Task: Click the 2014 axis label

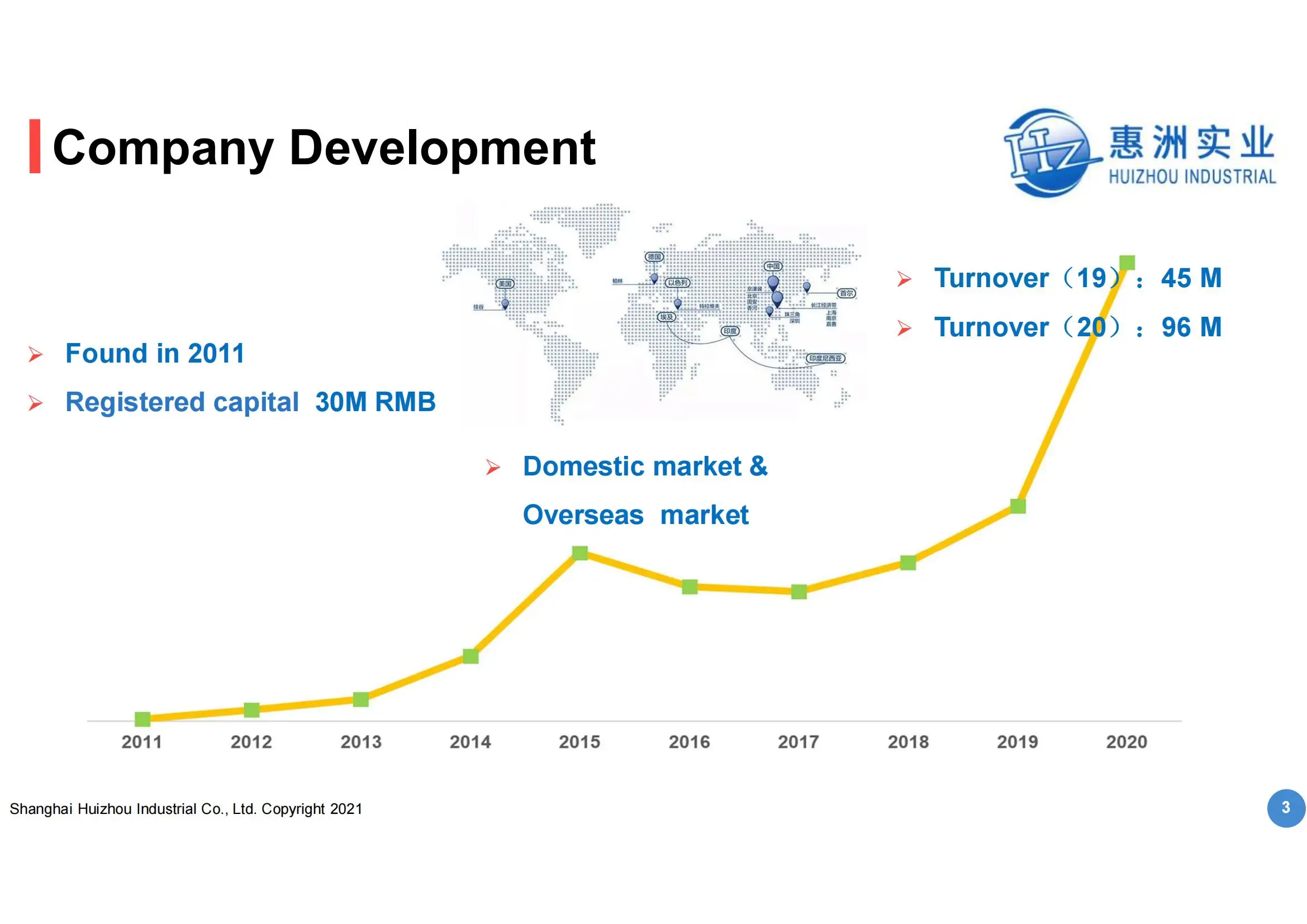Action: pos(469,742)
